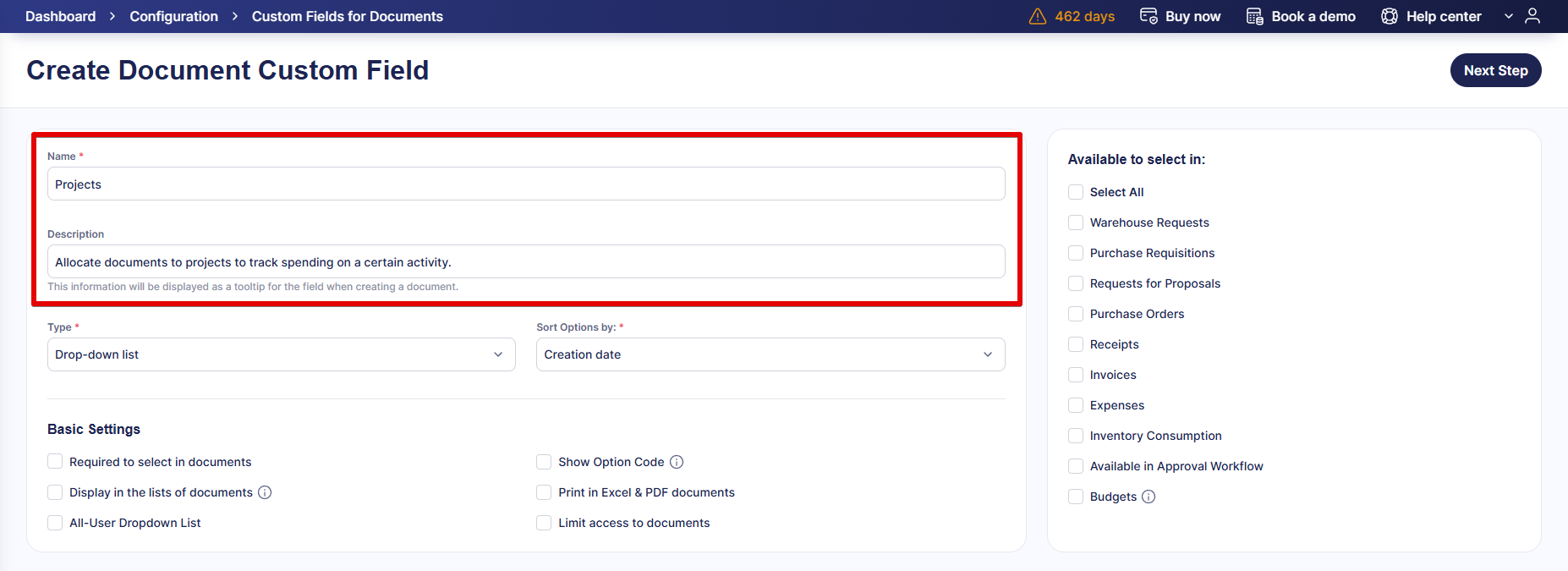Viewport: 1568px width, 571px height.
Task: Click the Description input field
Action: pos(526,261)
